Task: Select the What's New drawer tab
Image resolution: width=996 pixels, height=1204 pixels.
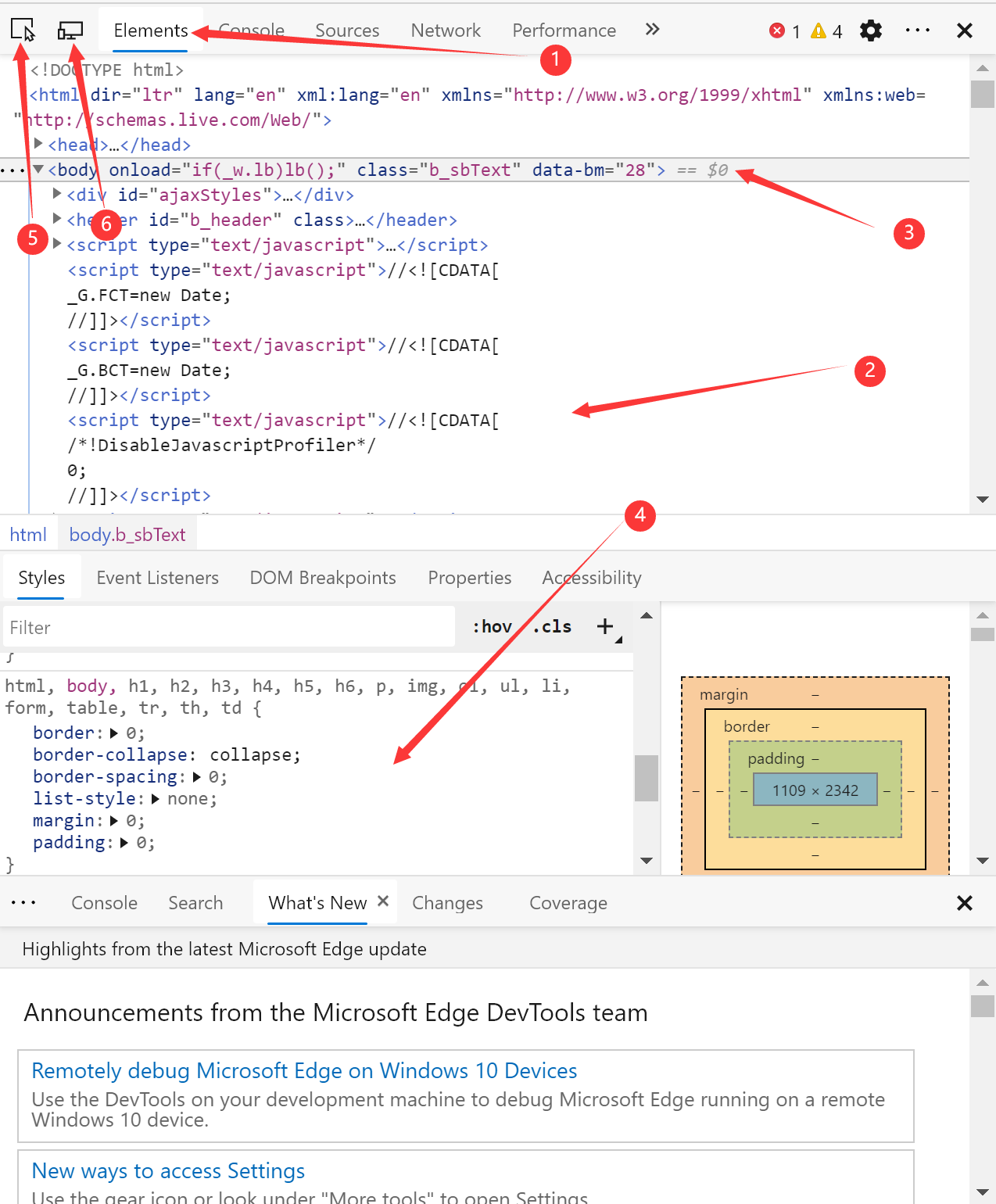Action: click(317, 903)
